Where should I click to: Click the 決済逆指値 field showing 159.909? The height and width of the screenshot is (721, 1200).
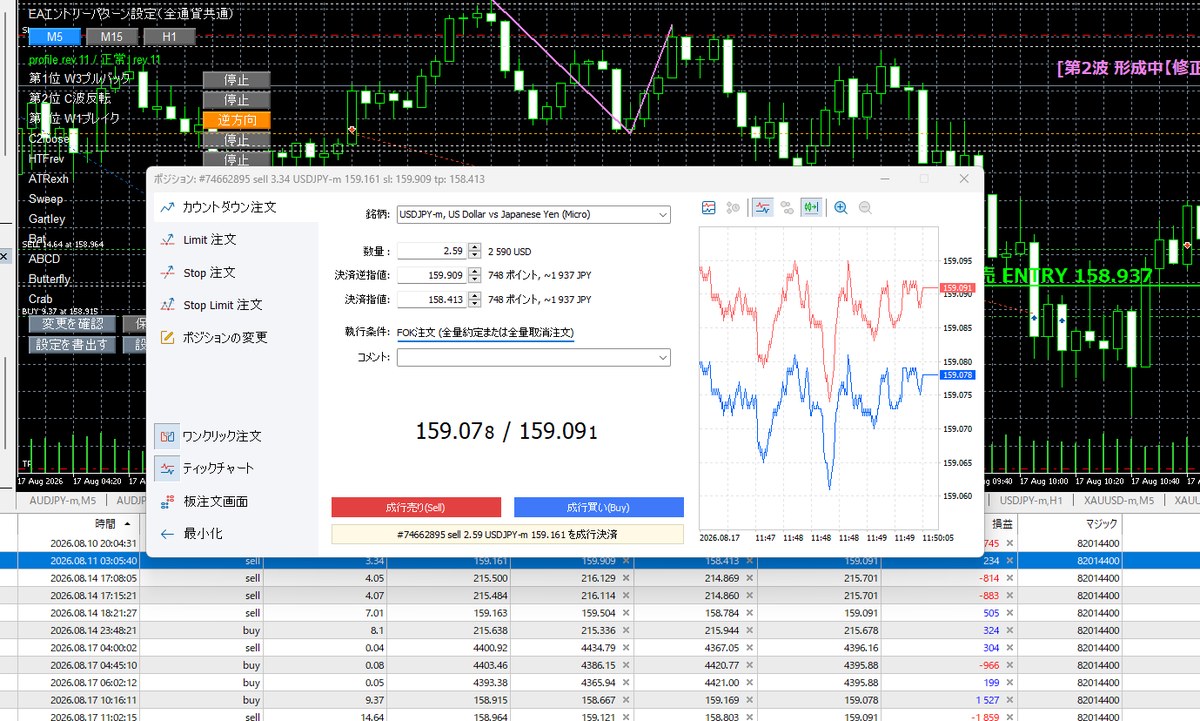(x=432, y=275)
